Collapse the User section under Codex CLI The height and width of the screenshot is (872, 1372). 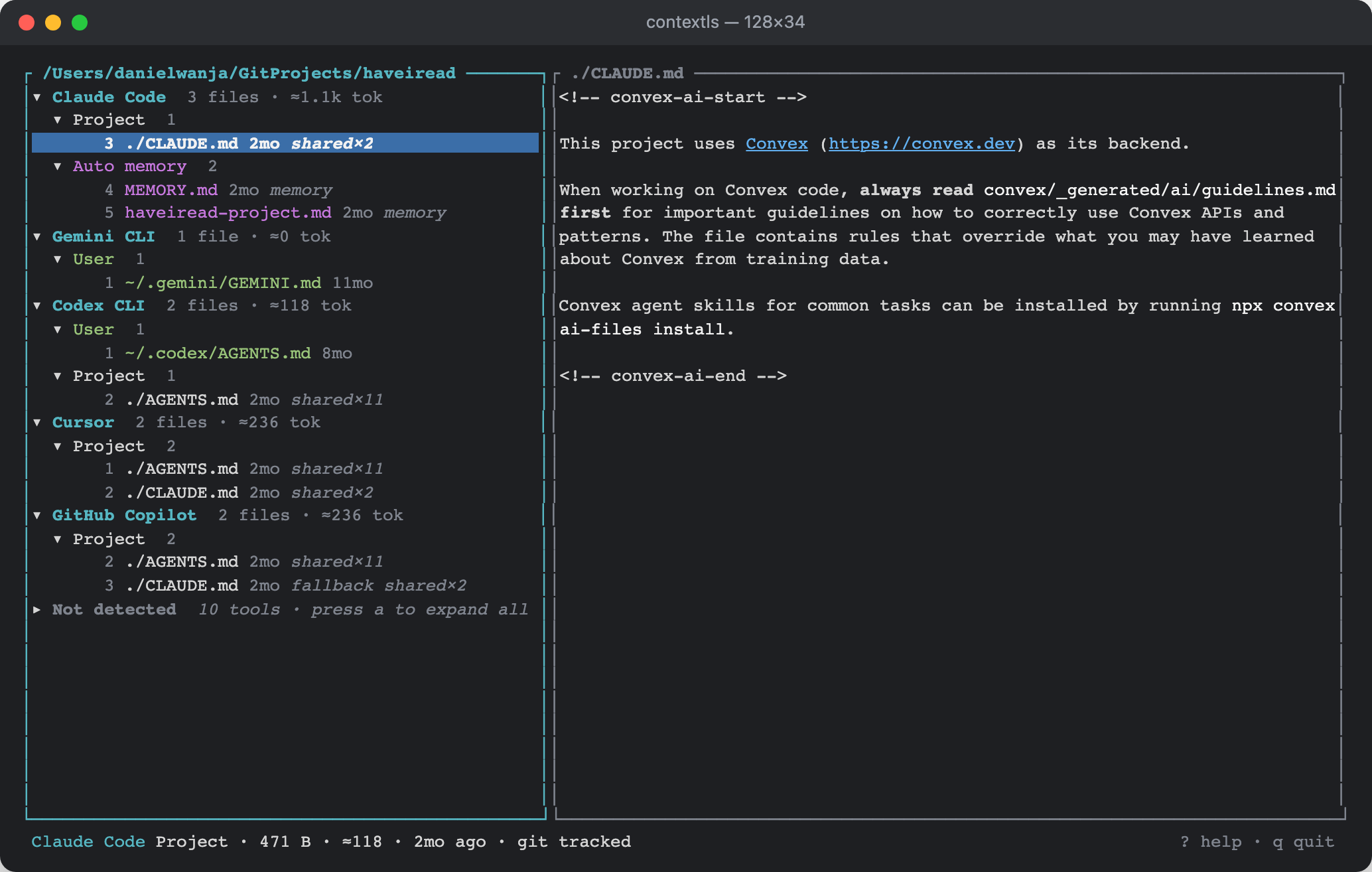click(58, 330)
